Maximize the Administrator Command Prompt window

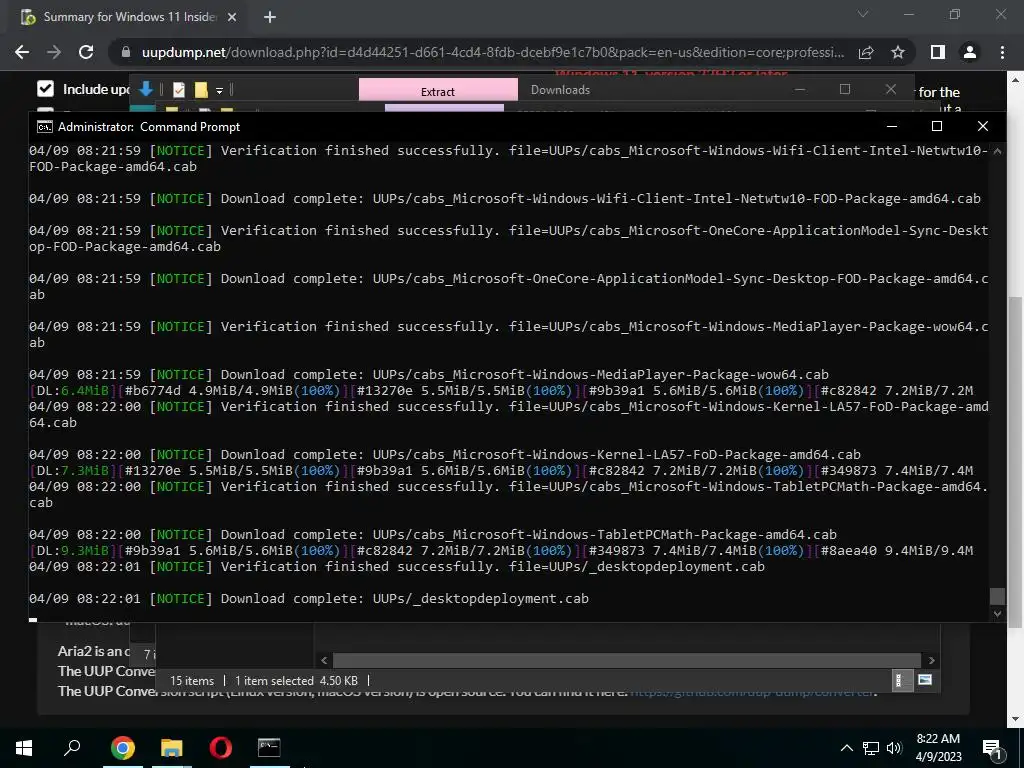(x=936, y=126)
